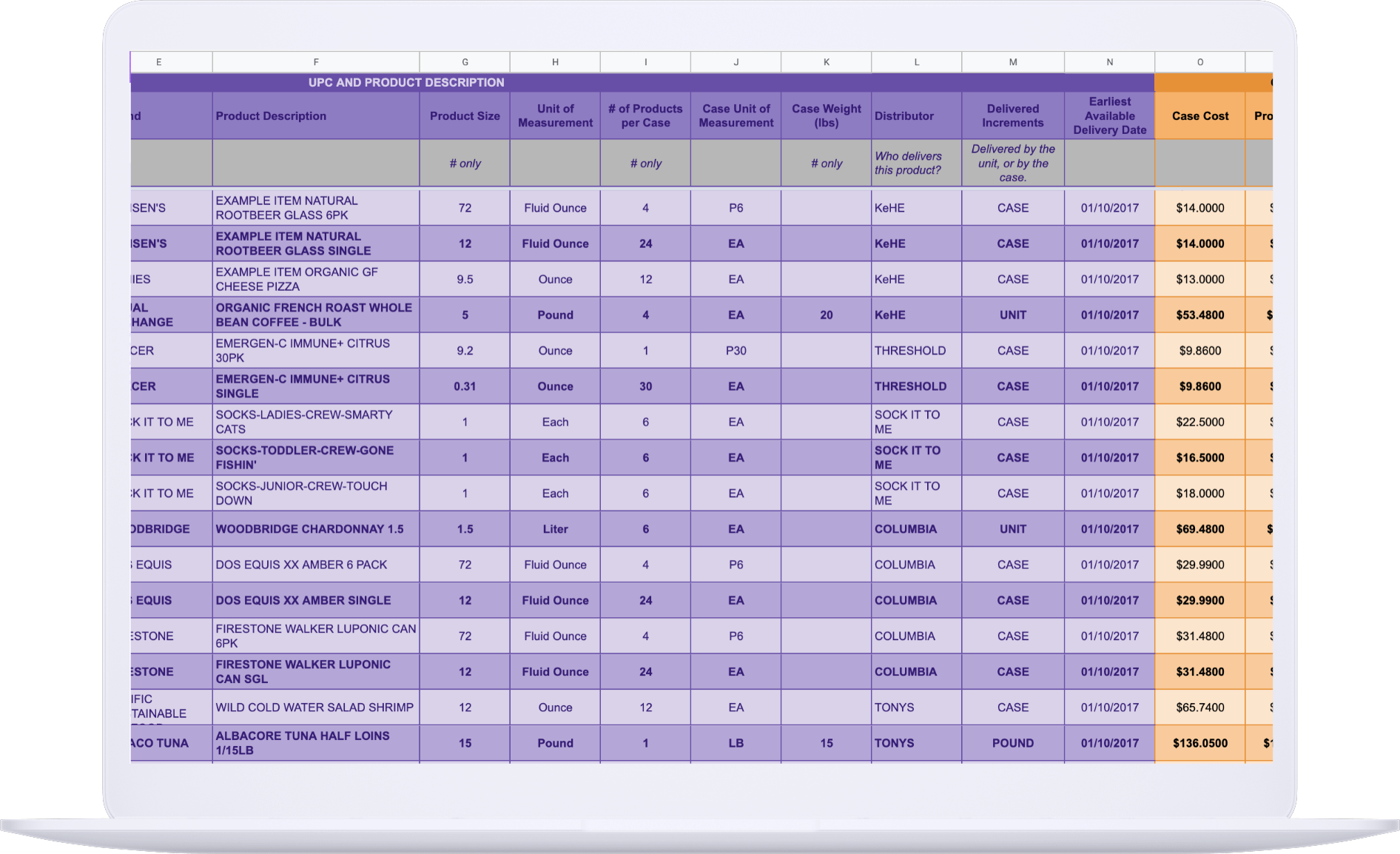Select 'EMERGEN-C IMMUNE+ CITRUS 30PK' cell
Viewport: 1400px width, 854px height.
point(316,351)
